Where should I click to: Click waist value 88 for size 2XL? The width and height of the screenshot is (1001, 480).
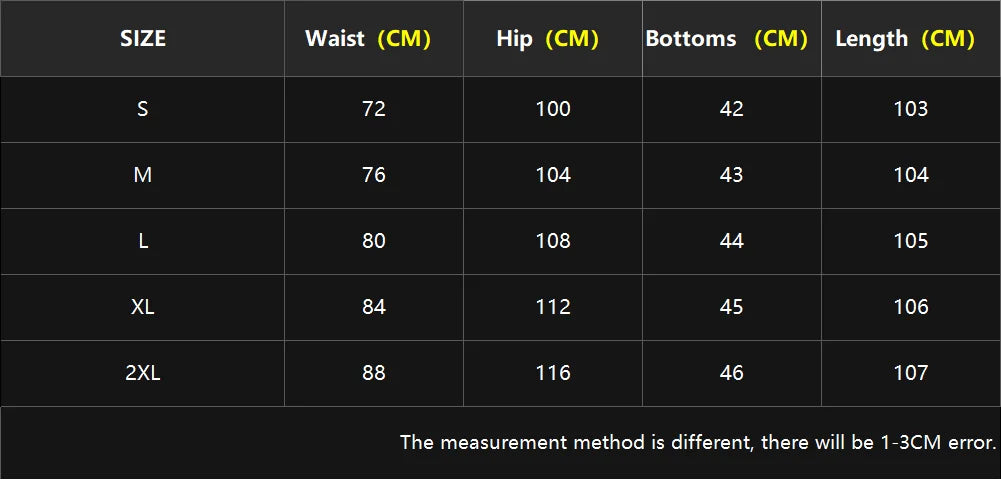[x=374, y=373]
